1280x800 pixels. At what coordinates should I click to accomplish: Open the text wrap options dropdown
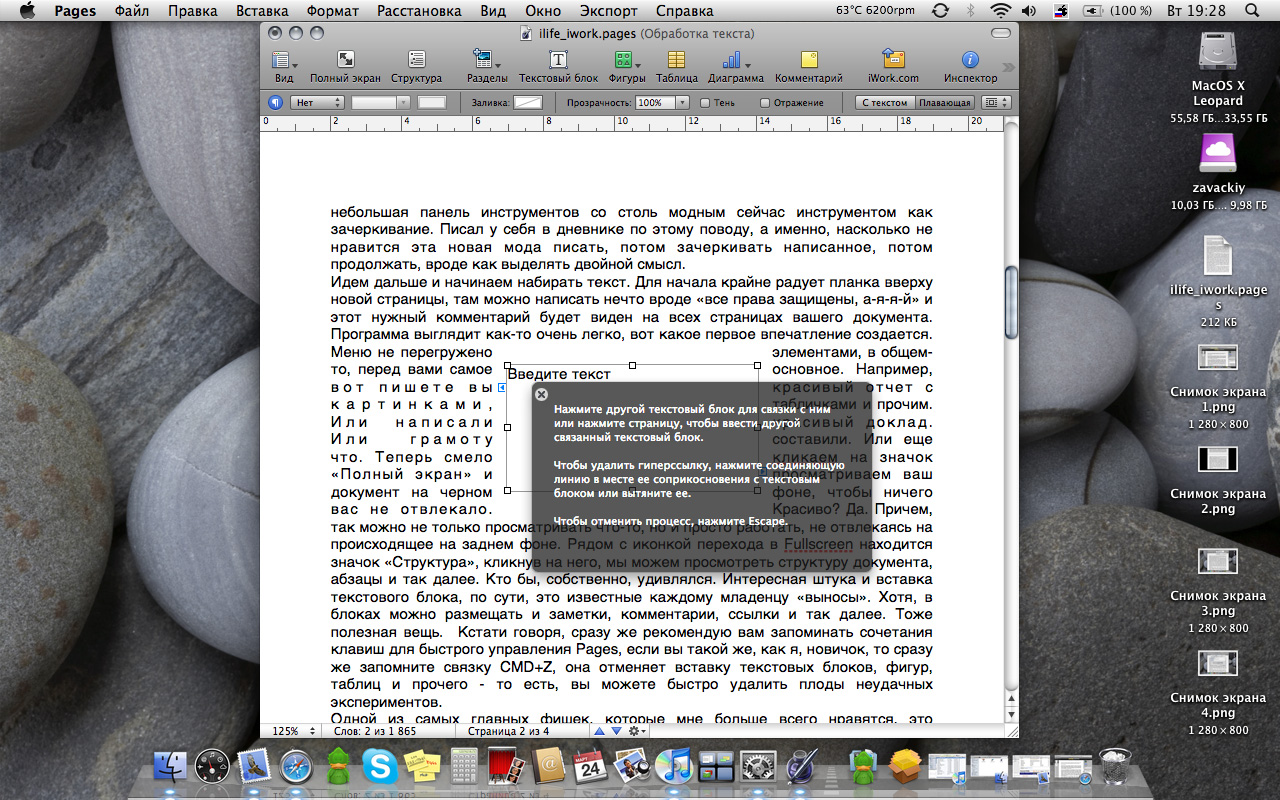pos(996,102)
